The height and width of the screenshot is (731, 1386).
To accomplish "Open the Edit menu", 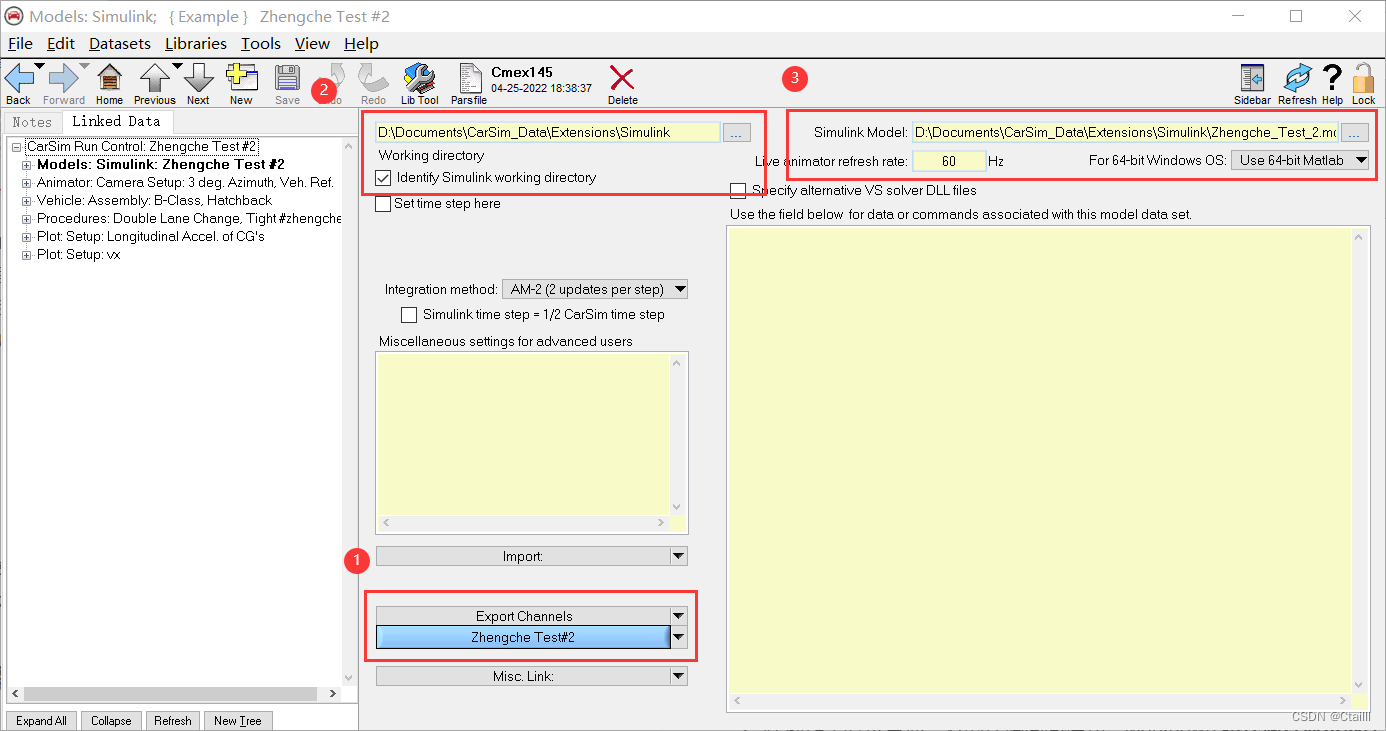I will click(x=61, y=44).
